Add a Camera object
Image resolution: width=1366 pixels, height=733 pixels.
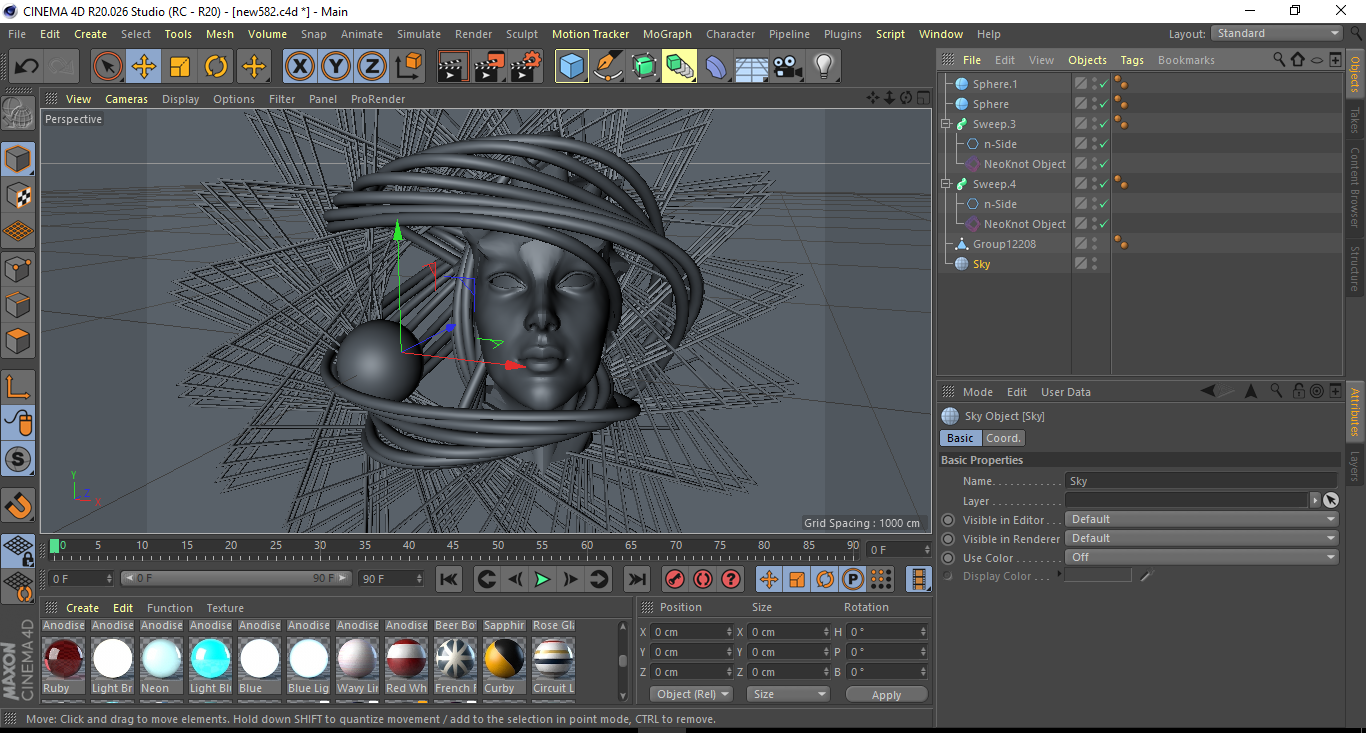click(788, 67)
